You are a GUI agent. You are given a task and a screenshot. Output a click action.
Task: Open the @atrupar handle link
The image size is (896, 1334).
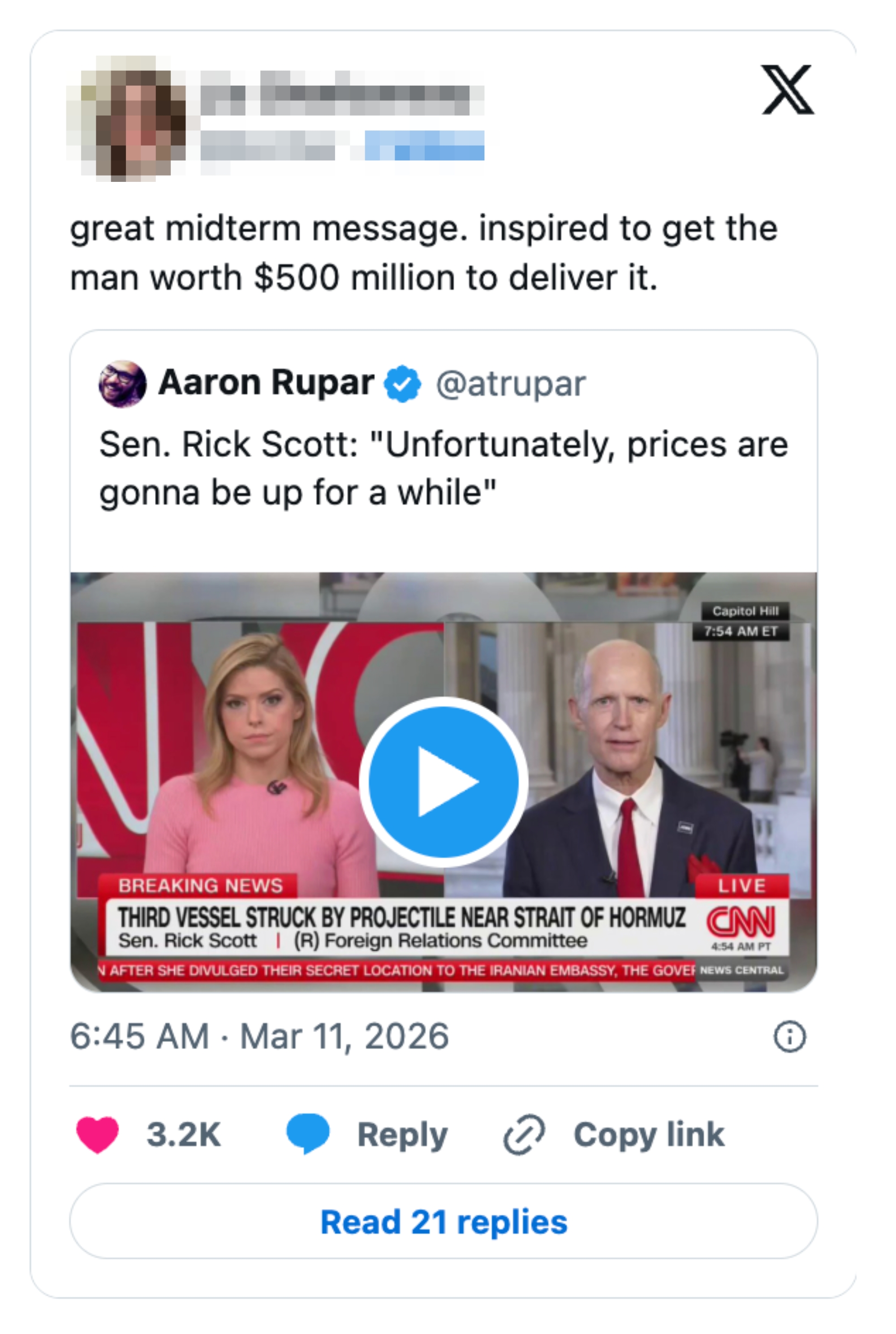(x=510, y=383)
